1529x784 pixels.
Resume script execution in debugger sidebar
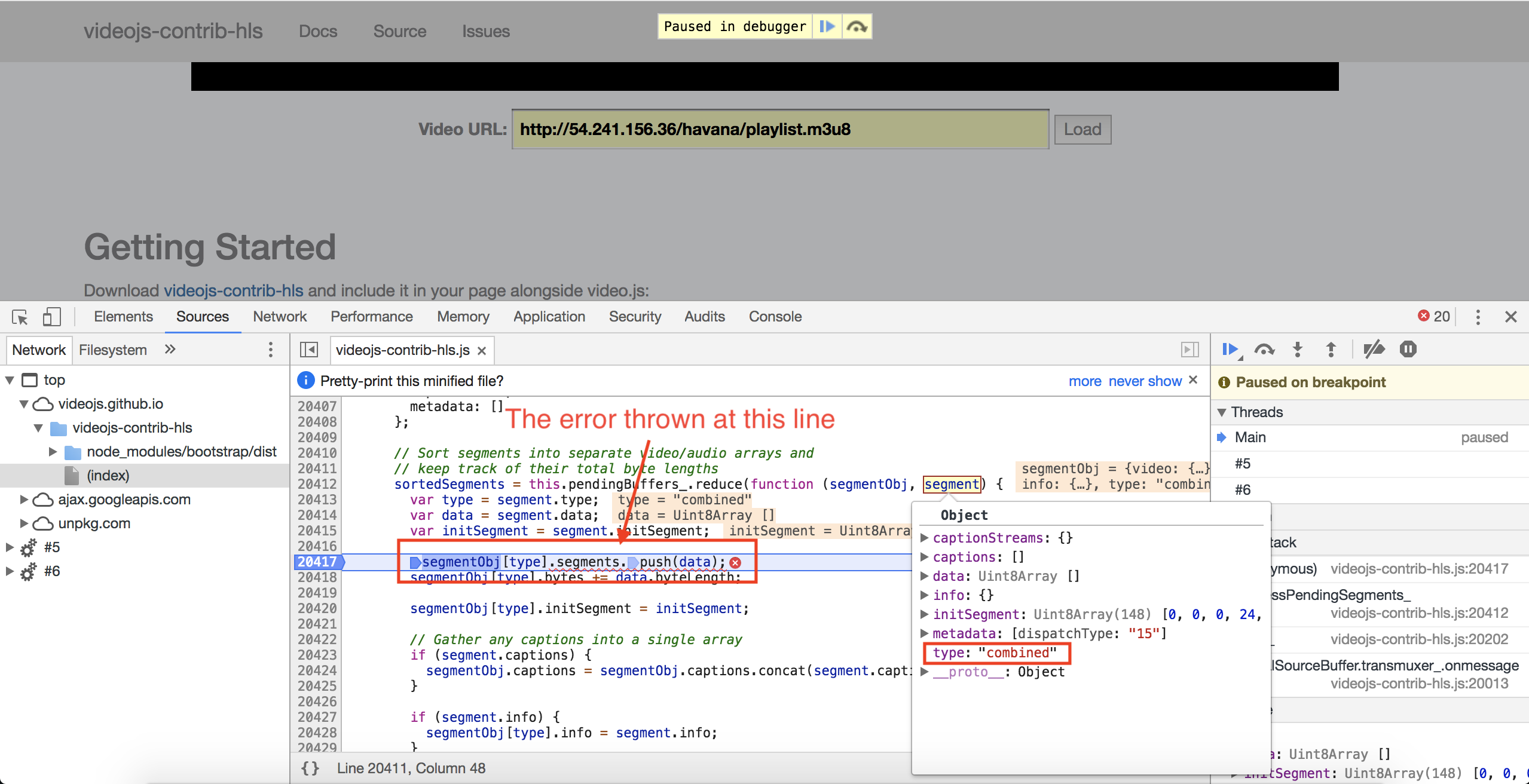1230,350
